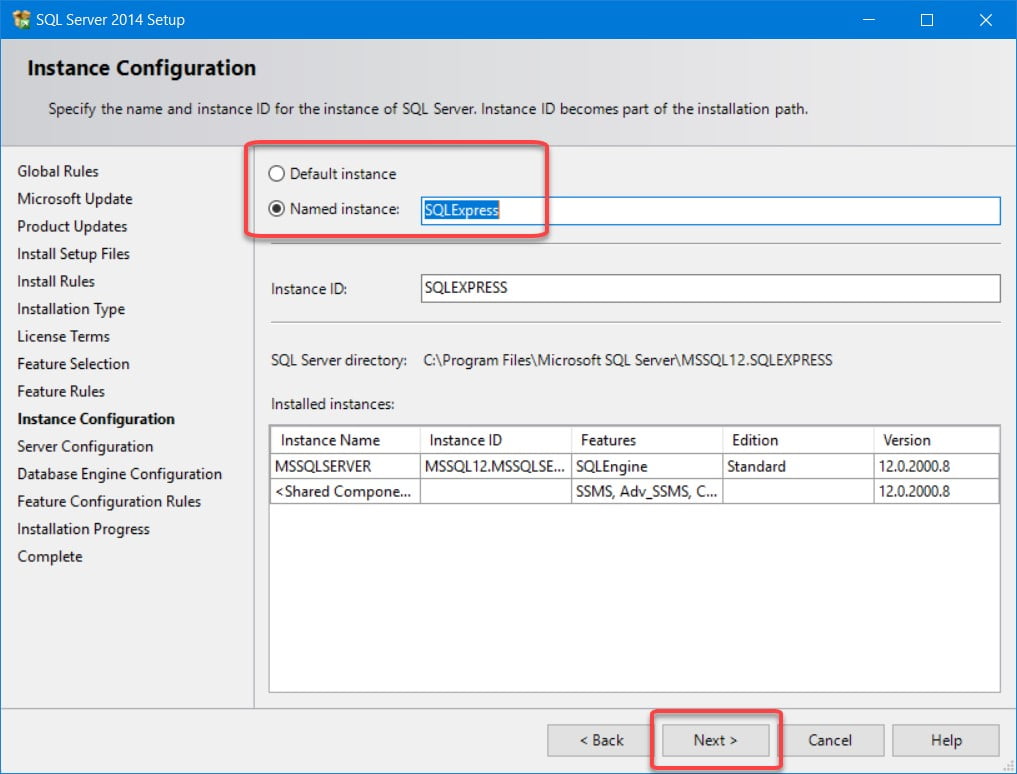Maximize the SQL Server 2014 Setup window

927,19
